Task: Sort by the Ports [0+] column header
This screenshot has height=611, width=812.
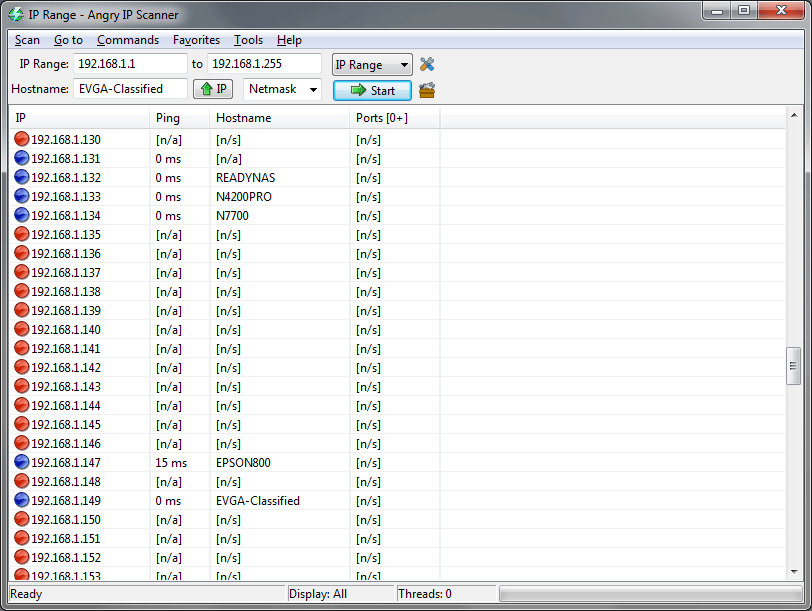Action: 395,118
